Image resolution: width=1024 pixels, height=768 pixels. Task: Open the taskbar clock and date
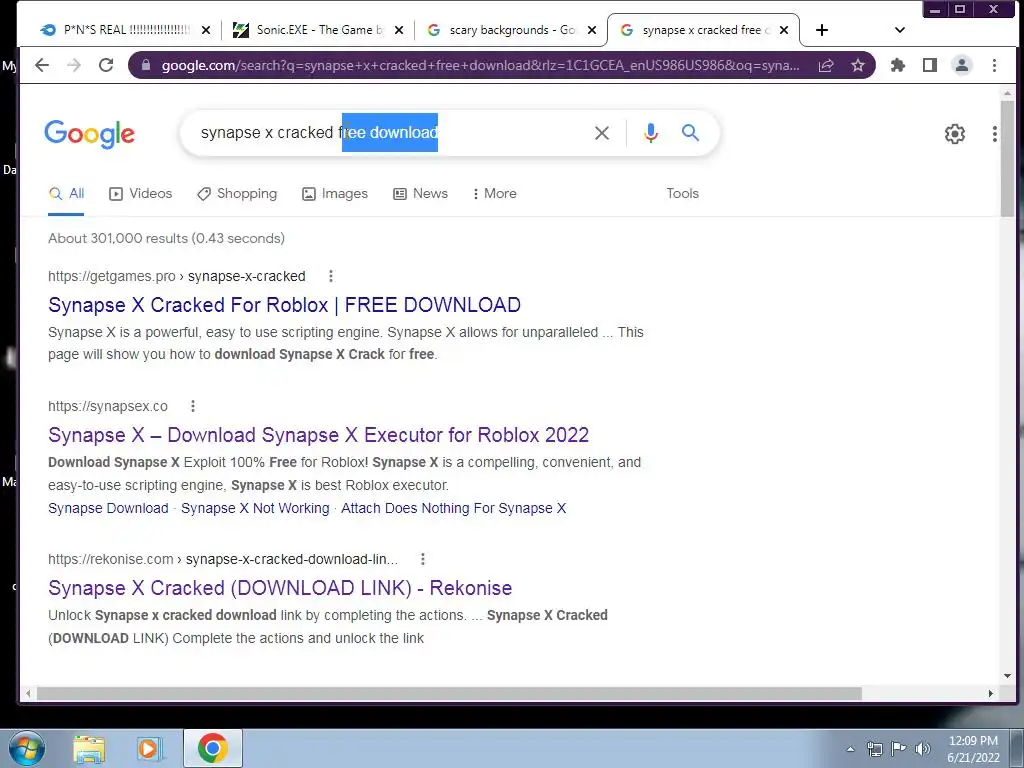[x=973, y=749]
